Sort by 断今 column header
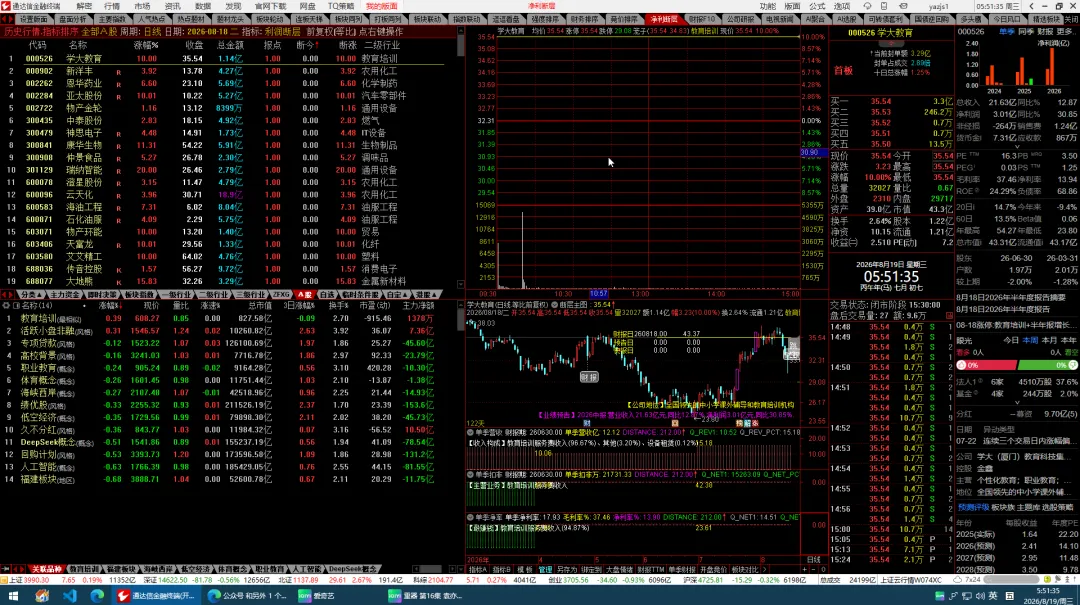Image resolution: width=1080 pixels, height=605 pixels. 307,45
